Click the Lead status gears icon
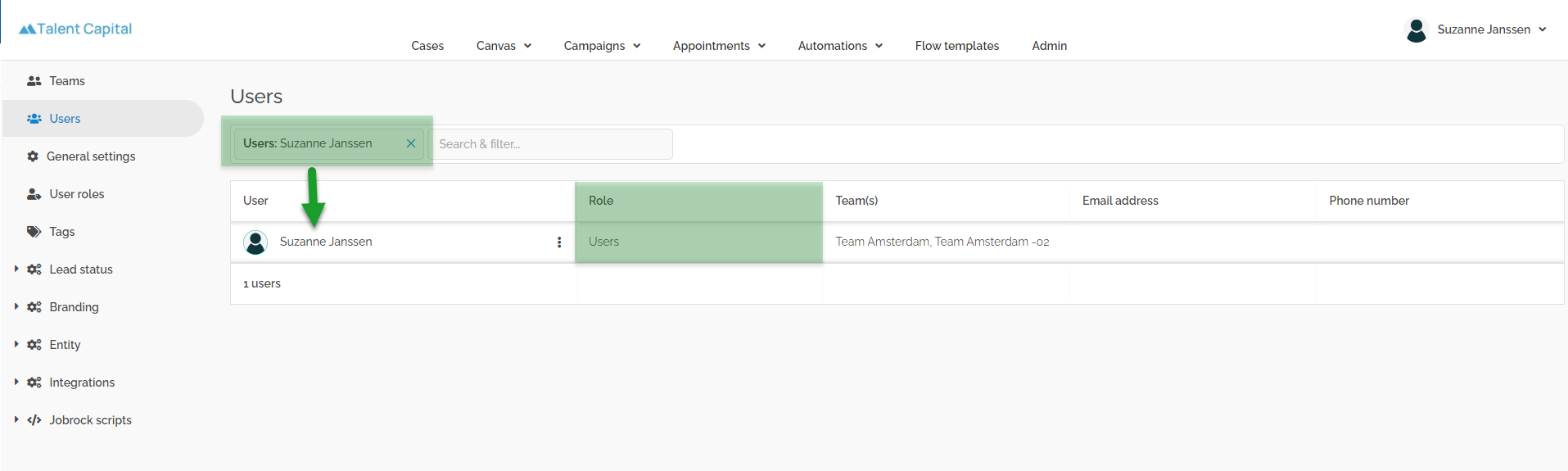This screenshot has width=1568, height=471. pyautogui.click(x=34, y=269)
